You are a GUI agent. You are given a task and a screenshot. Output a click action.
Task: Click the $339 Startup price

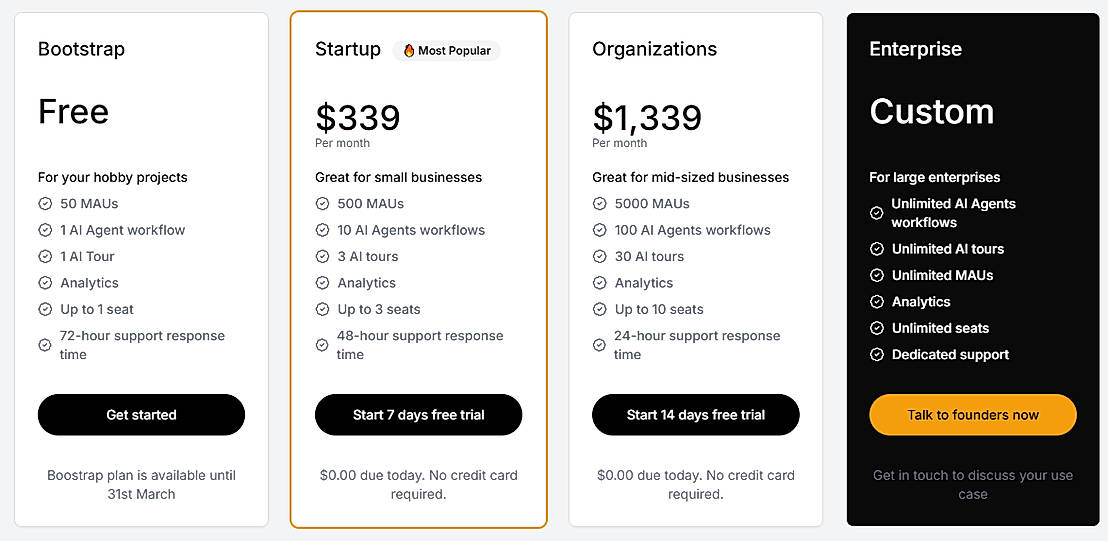coord(358,118)
